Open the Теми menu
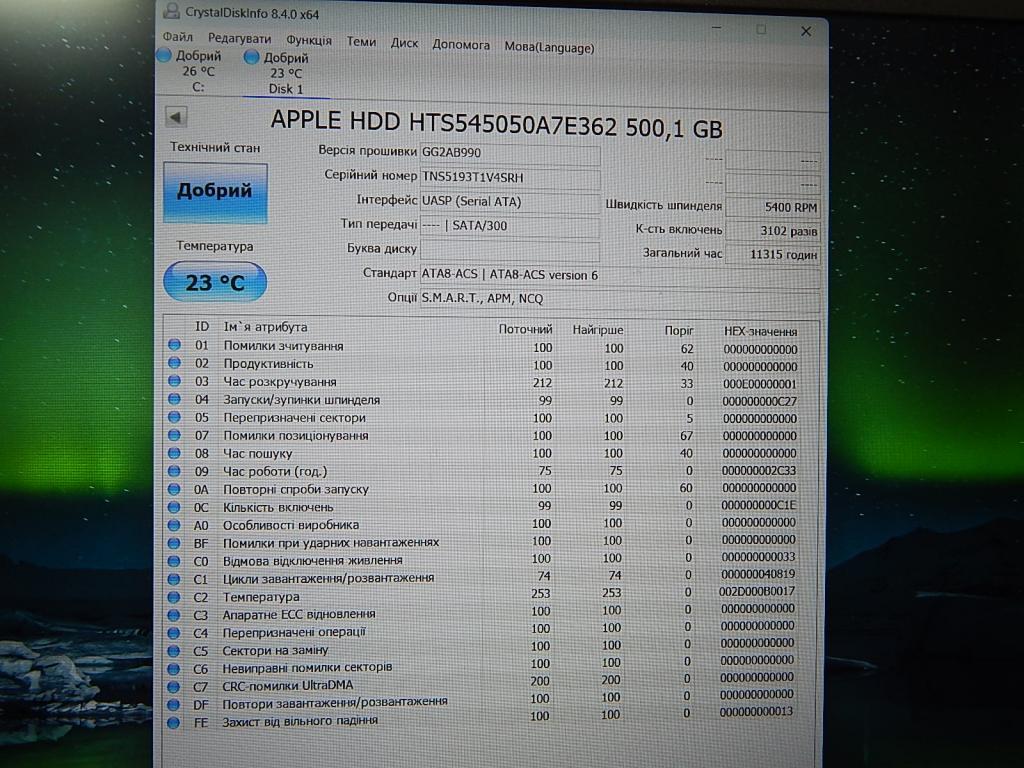The image size is (1024, 768). pos(361,41)
